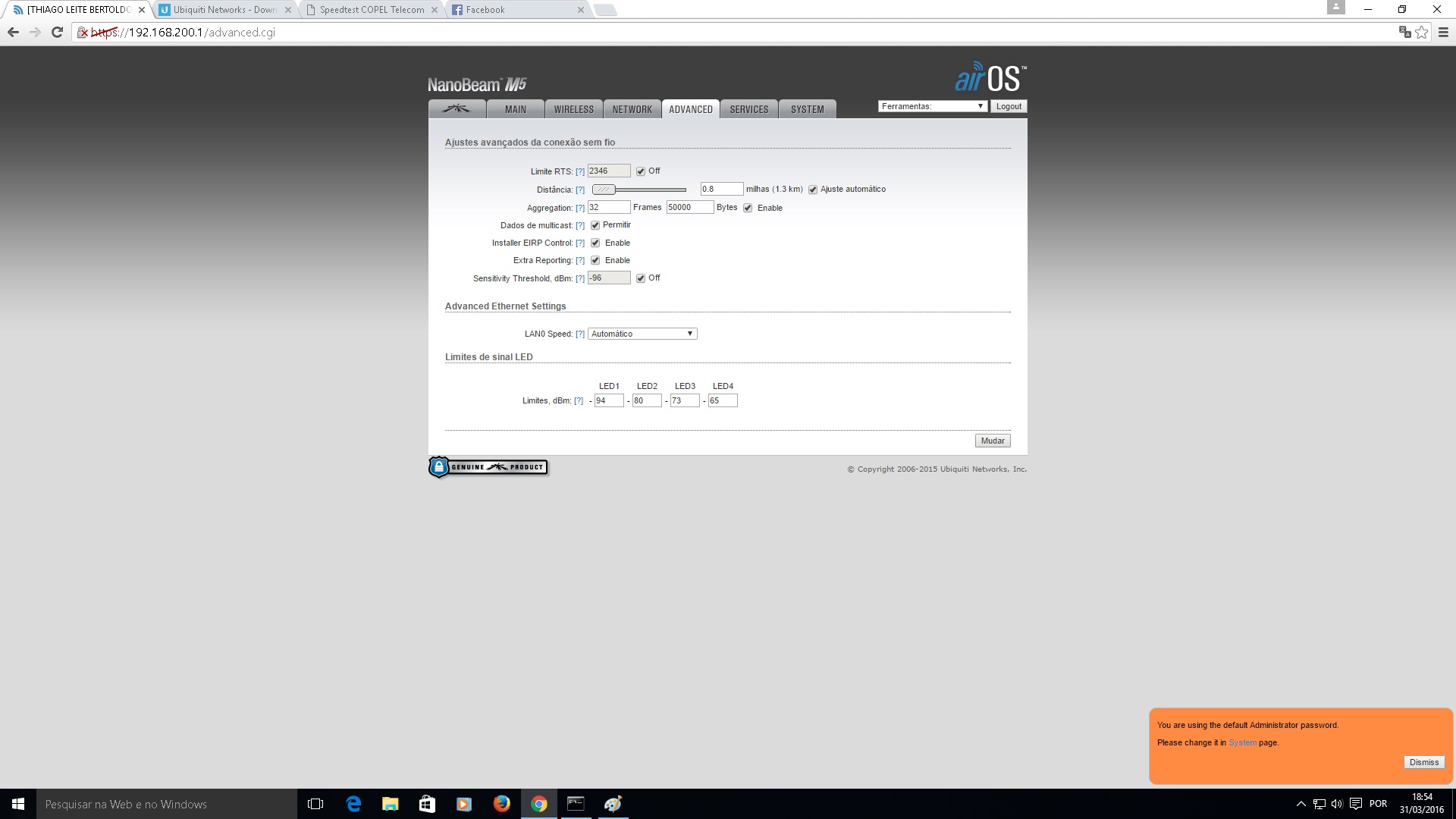Image resolution: width=1456 pixels, height=819 pixels.
Task: Click the LED1 limit input field
Action: point(608,400)
